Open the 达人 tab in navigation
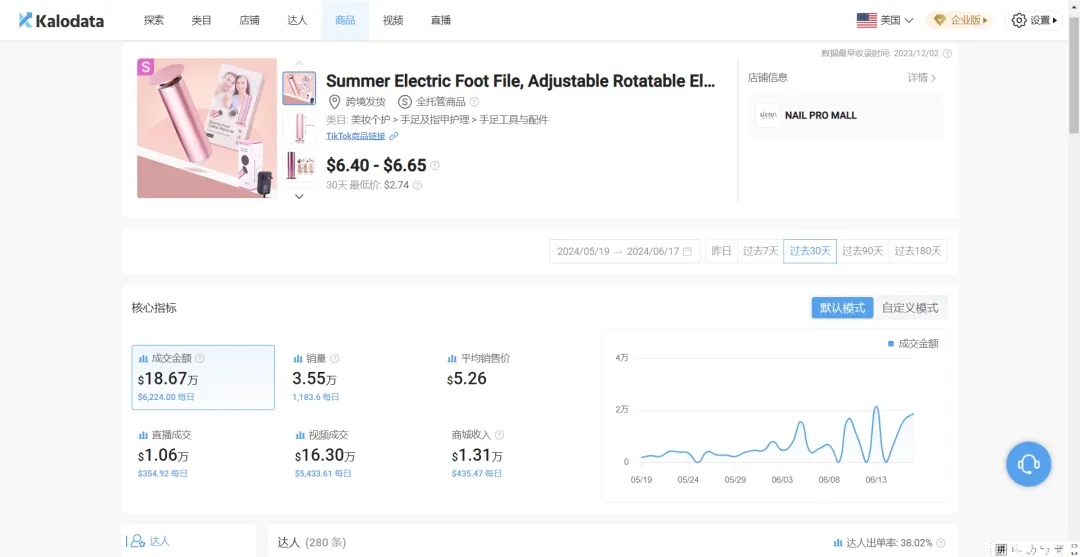Image resolution: width=1080 pixels, height=557 pixels. [297, 20]
